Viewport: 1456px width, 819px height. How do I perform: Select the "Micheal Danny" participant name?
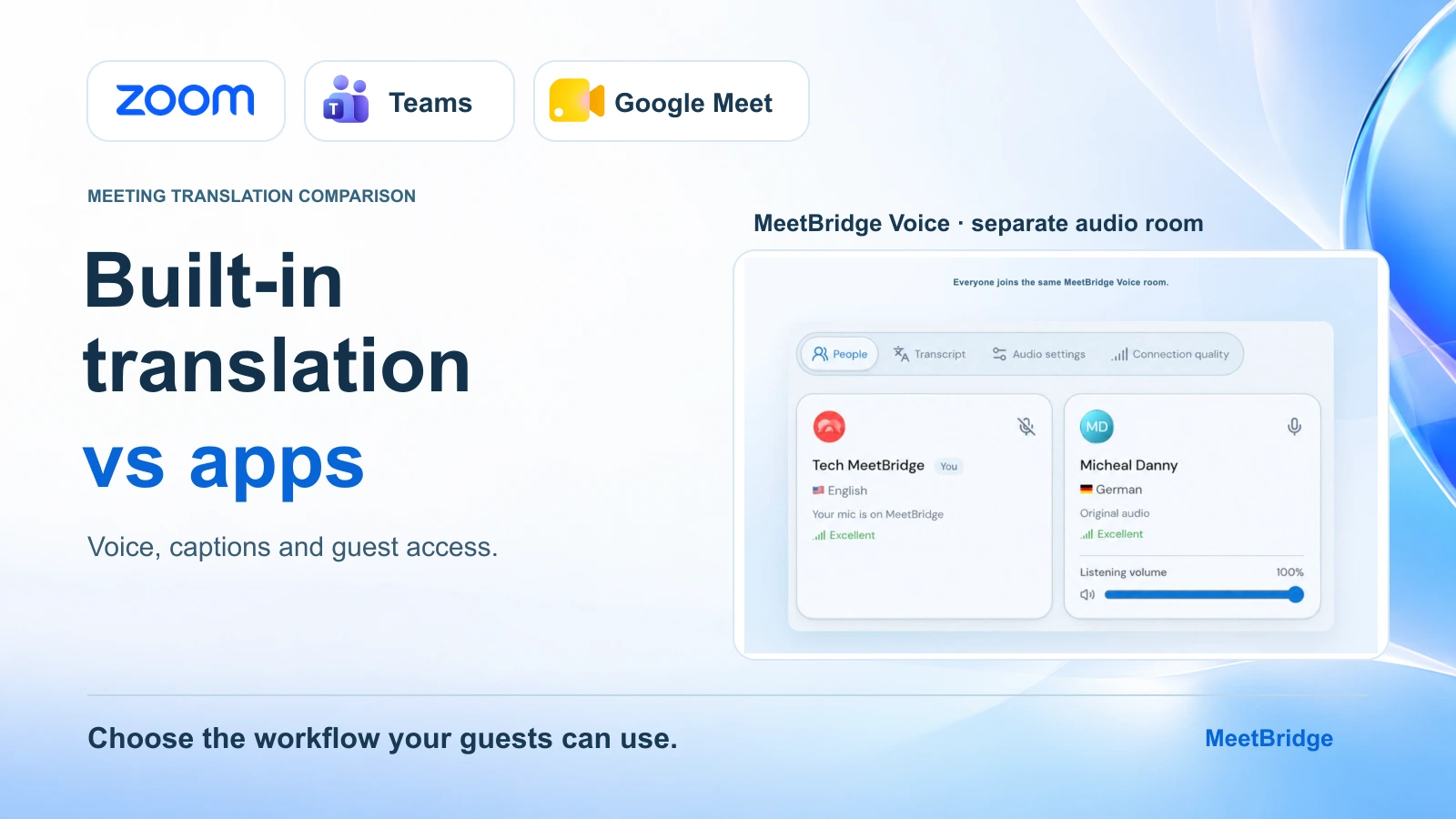(x=1128, y=465)
